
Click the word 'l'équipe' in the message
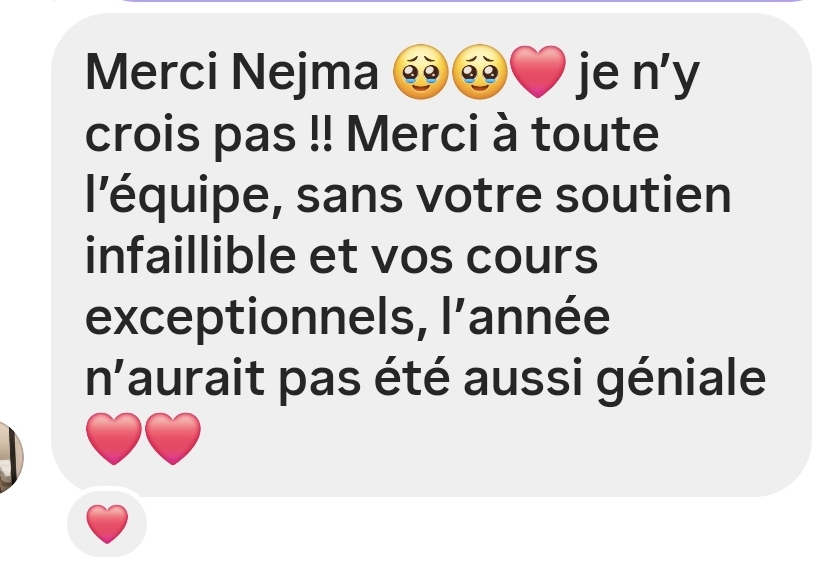point(184,196)
